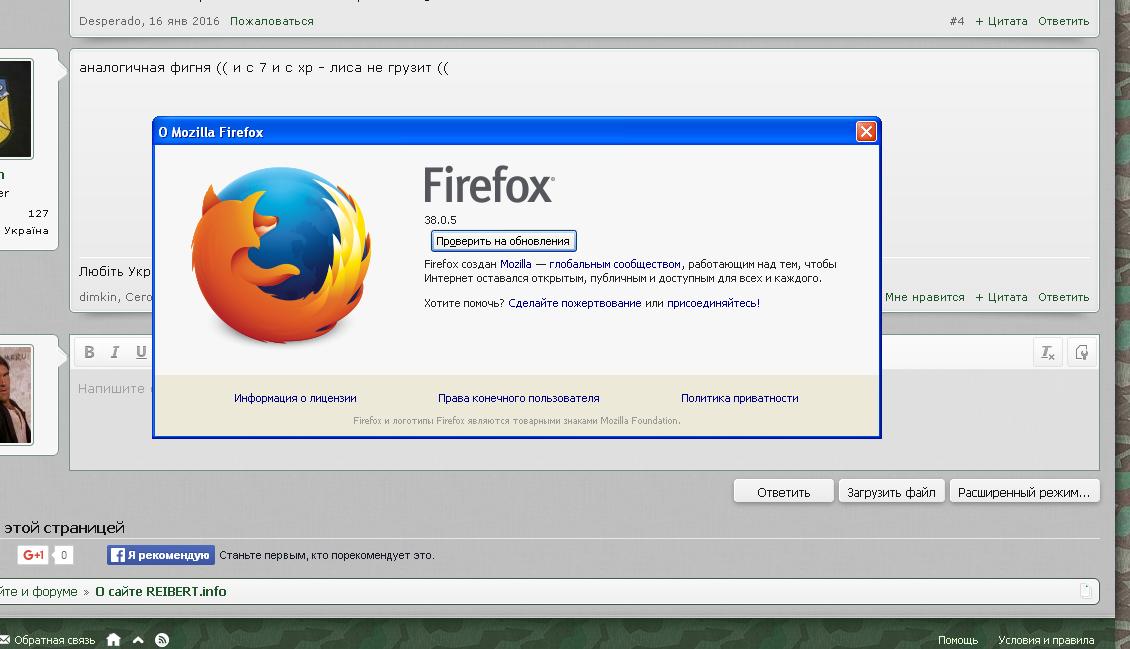Follow the присоединяйтесь link

[x=711, y=303]
